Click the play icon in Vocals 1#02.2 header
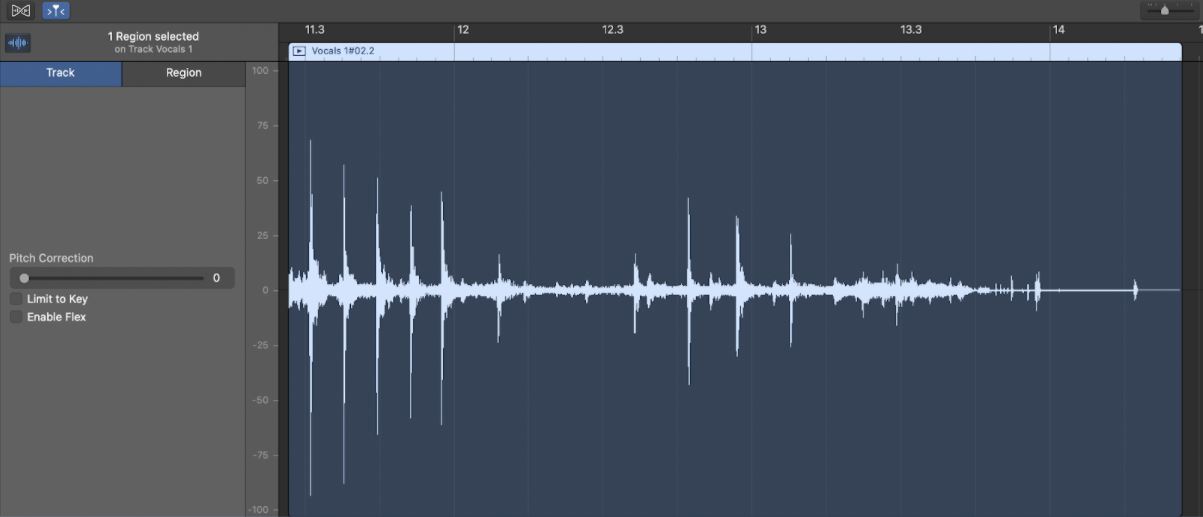The image size is (1203, 517). (x=299, y=51)
